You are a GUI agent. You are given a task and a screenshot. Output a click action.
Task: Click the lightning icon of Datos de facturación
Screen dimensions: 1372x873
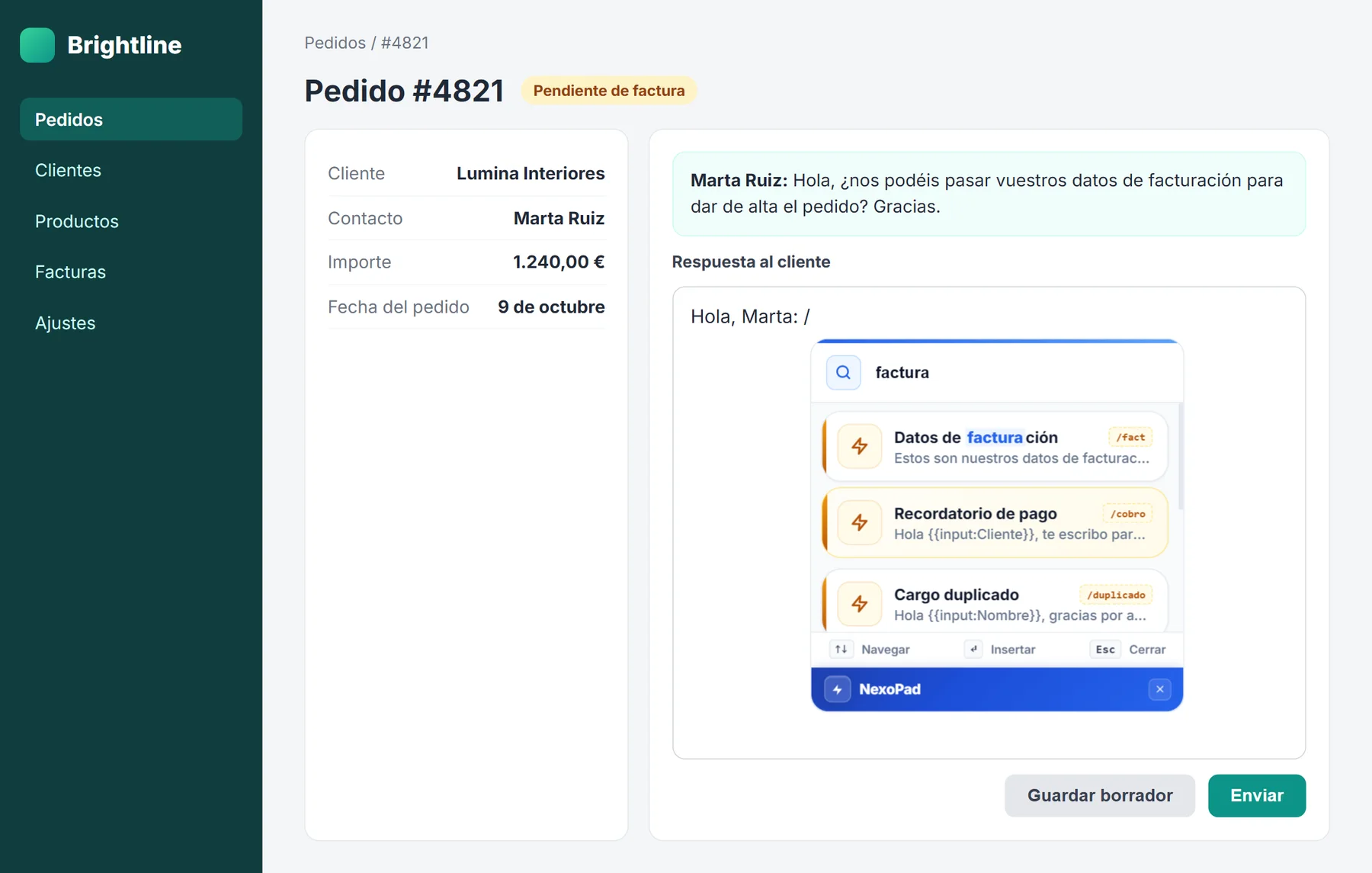pos(859,446)
